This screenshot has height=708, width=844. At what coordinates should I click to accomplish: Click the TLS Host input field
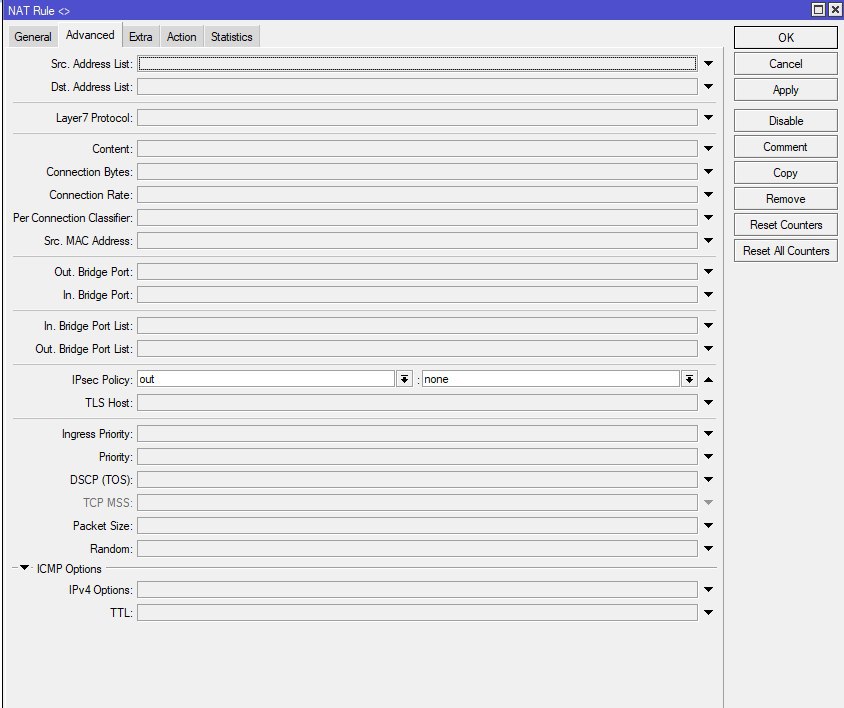click(417, 402)
